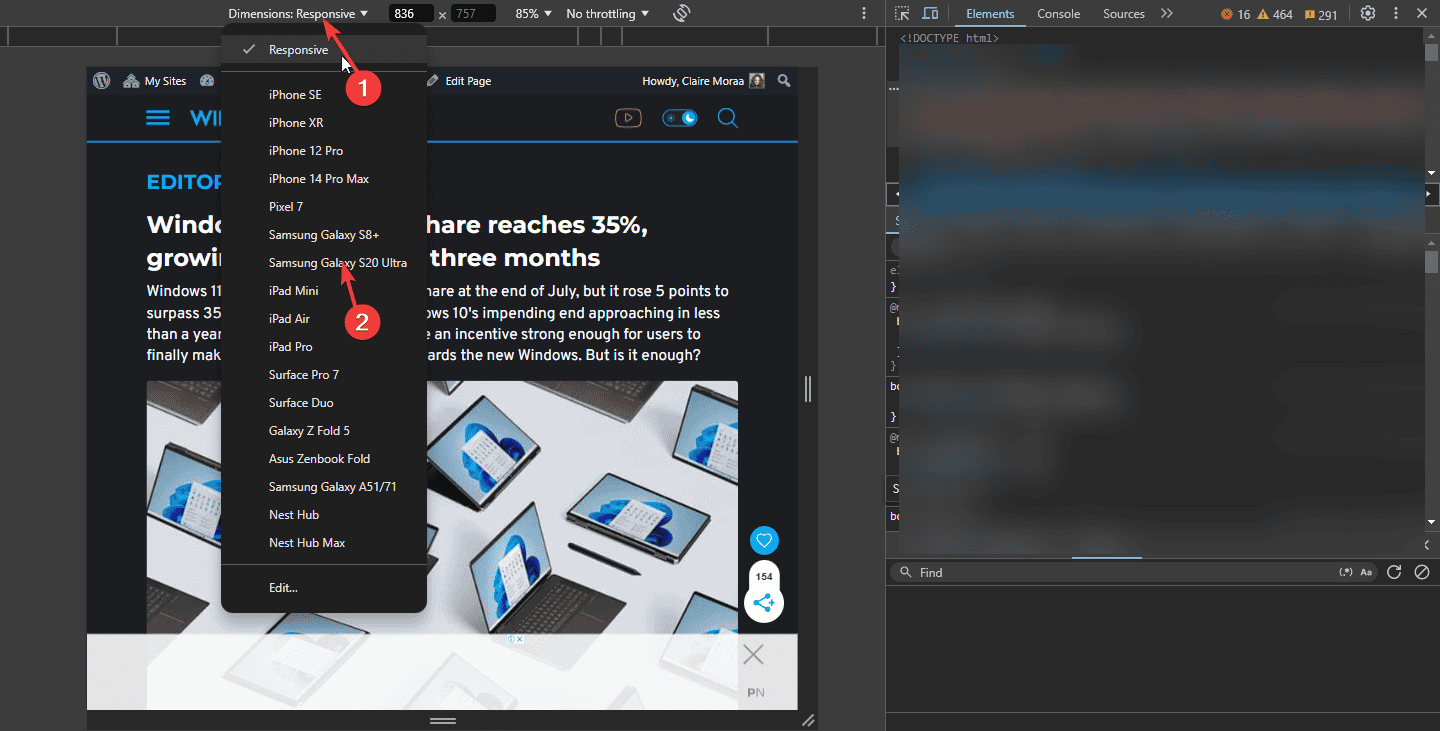Image resolution: width=1440 pixels, height=731 pixels.
Task: Choose Nest Hub Max device
Action: click(x=324, y=543)
